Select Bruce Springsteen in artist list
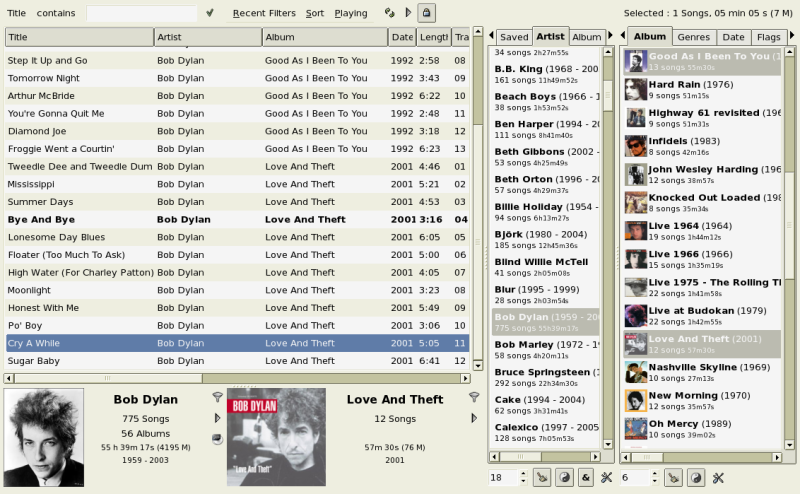Viewport: 800px width, 494px height. [546, 377]
